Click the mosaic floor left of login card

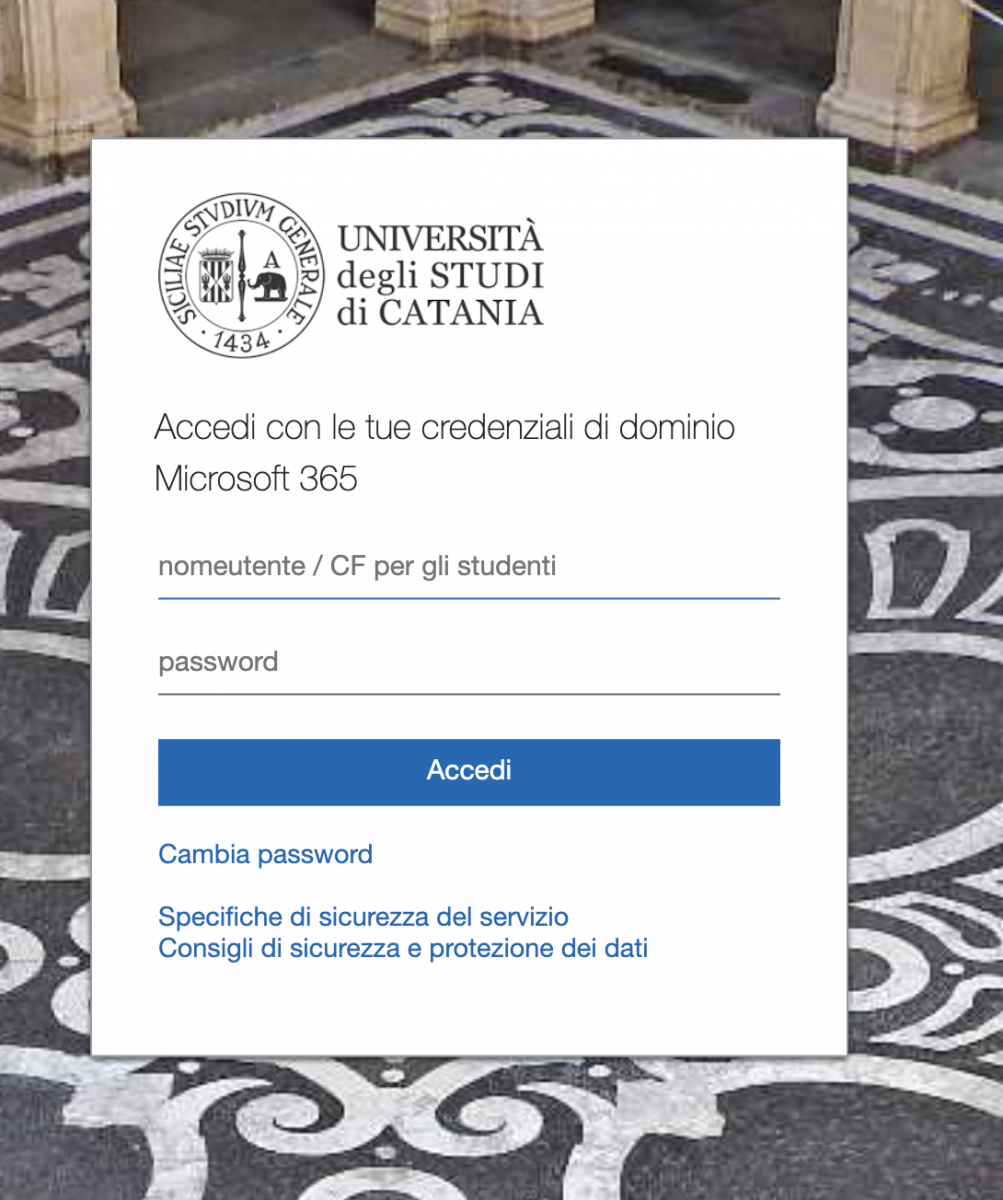[45, 600]
